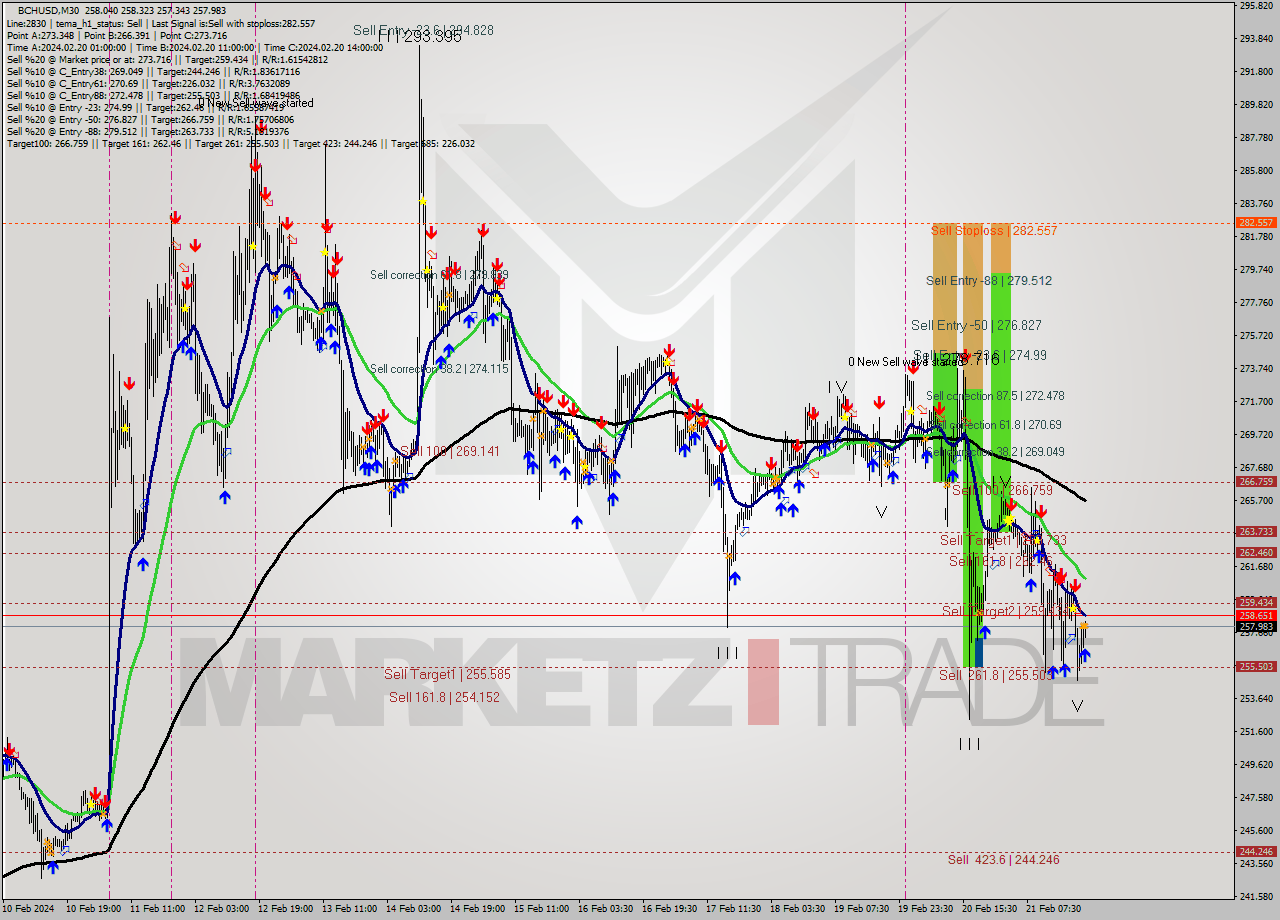Click the Sell Entry -50 | 276.827 label
The height and width of the screenshot is (920, 1280).
click(976, 326)
